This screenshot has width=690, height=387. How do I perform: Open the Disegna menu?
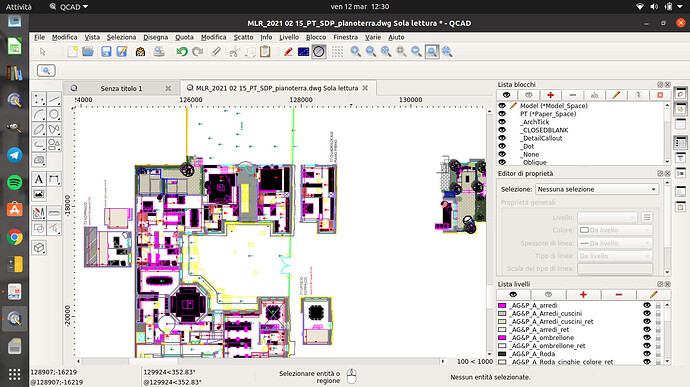point(155,37)
